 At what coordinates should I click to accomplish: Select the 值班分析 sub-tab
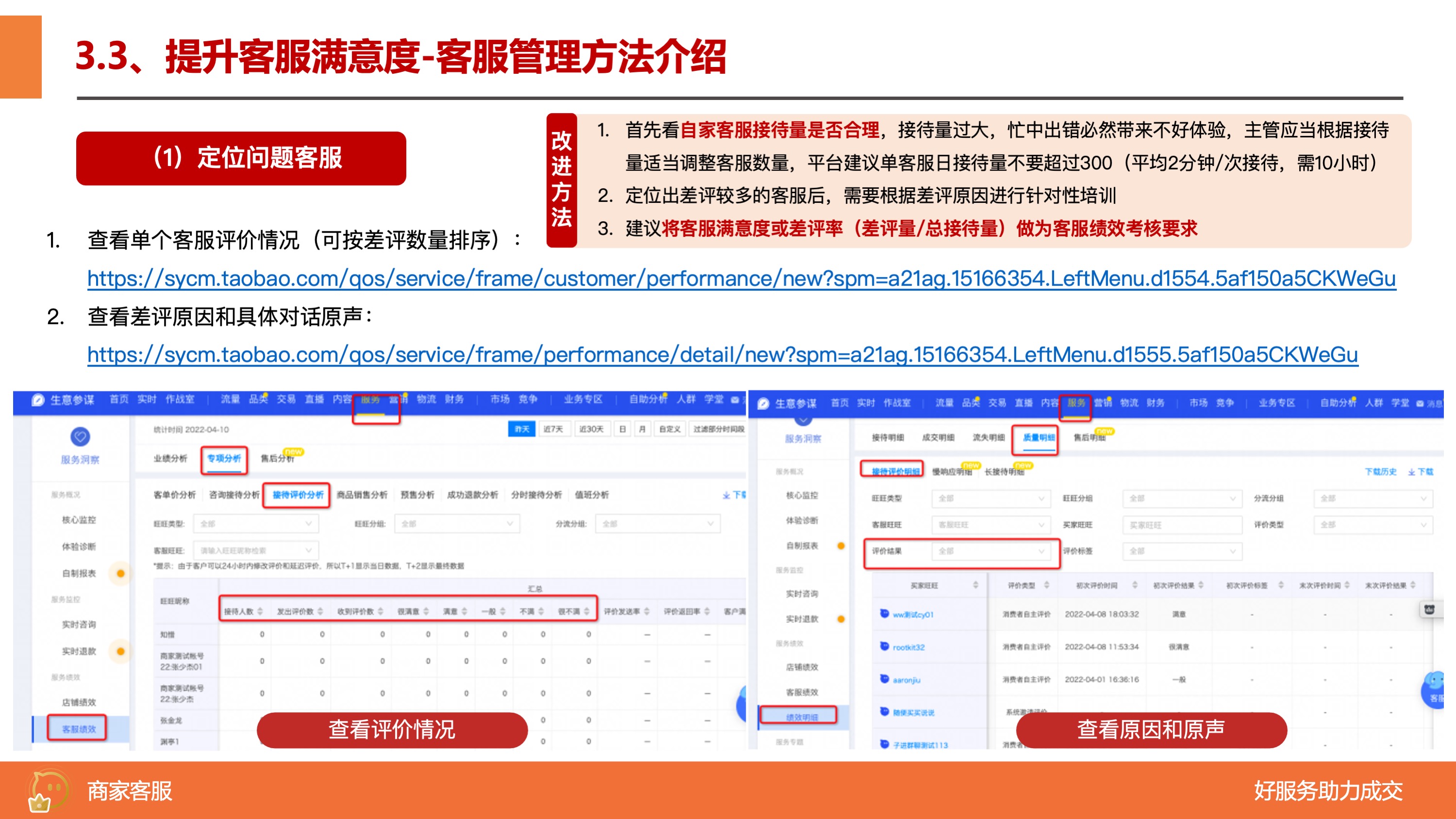tap(592, 495)
